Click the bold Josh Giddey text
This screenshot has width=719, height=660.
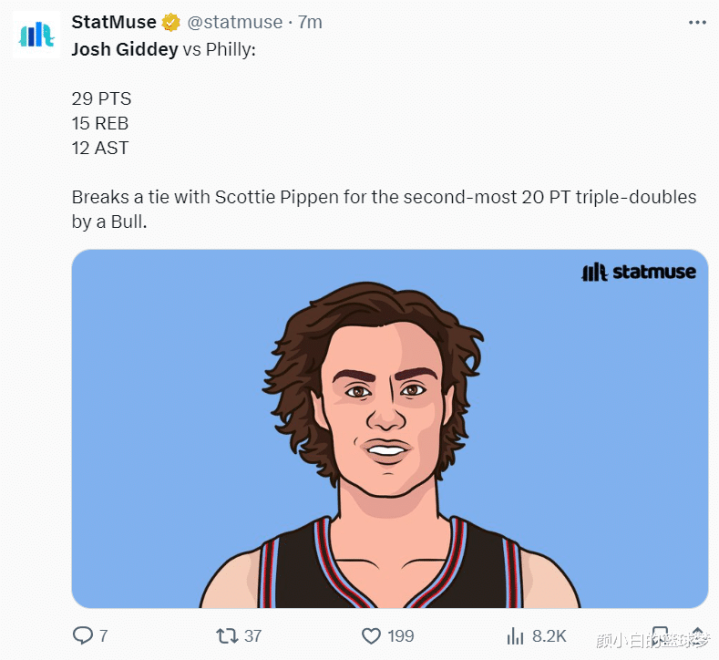pos(125,48)
